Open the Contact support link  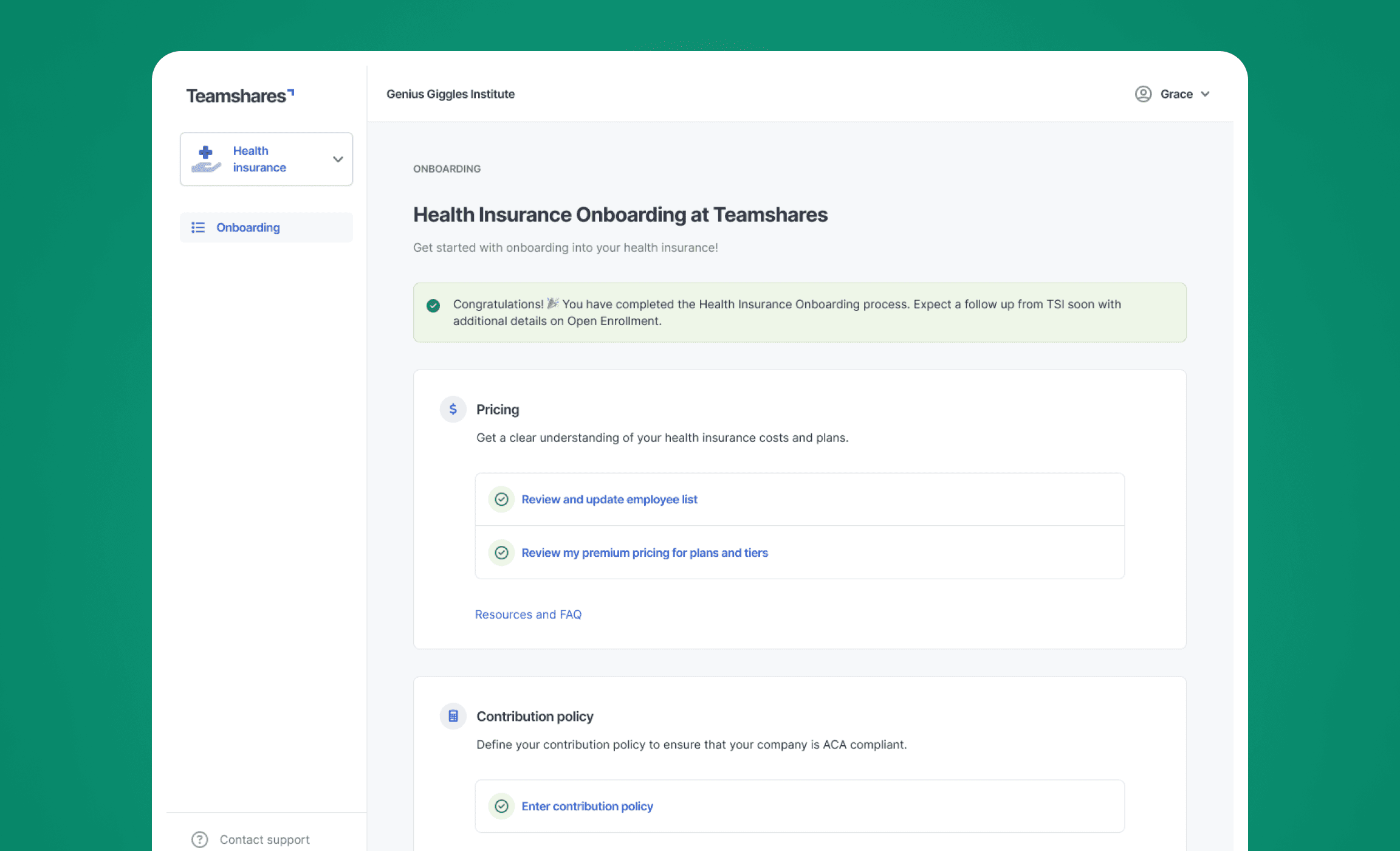[x=264, y=839]
